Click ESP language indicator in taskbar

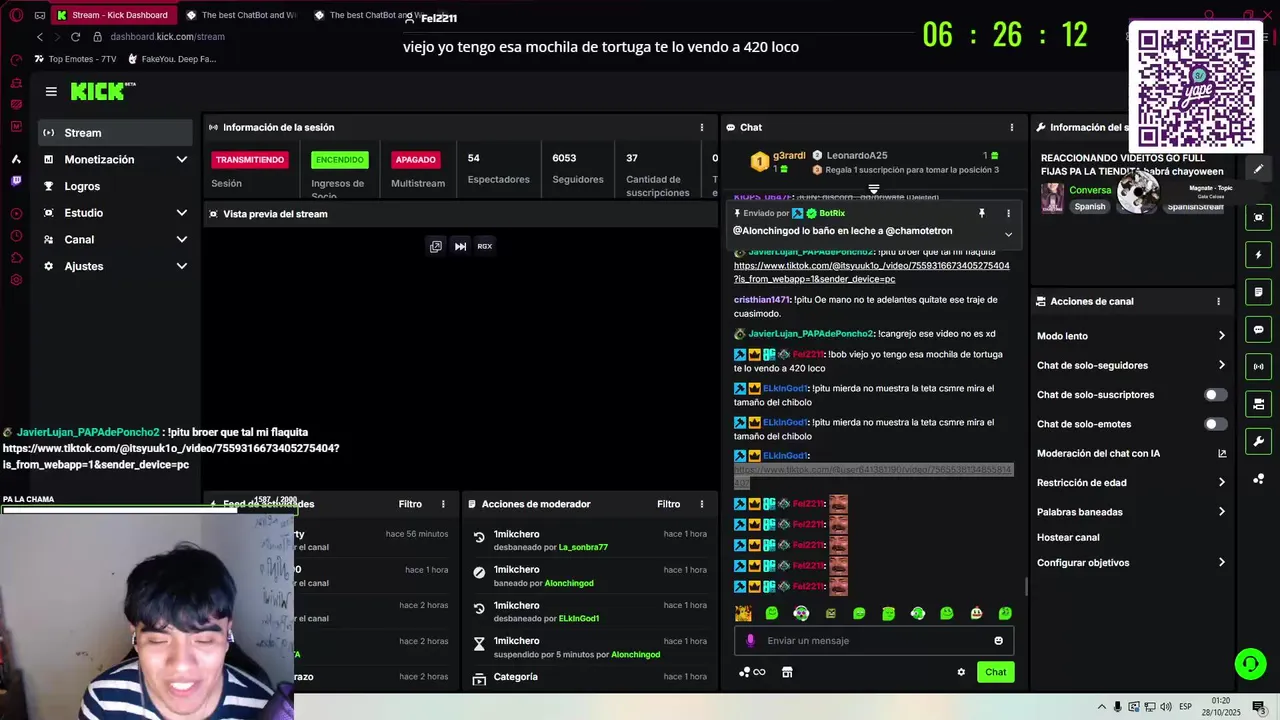tap(1185, 707)
